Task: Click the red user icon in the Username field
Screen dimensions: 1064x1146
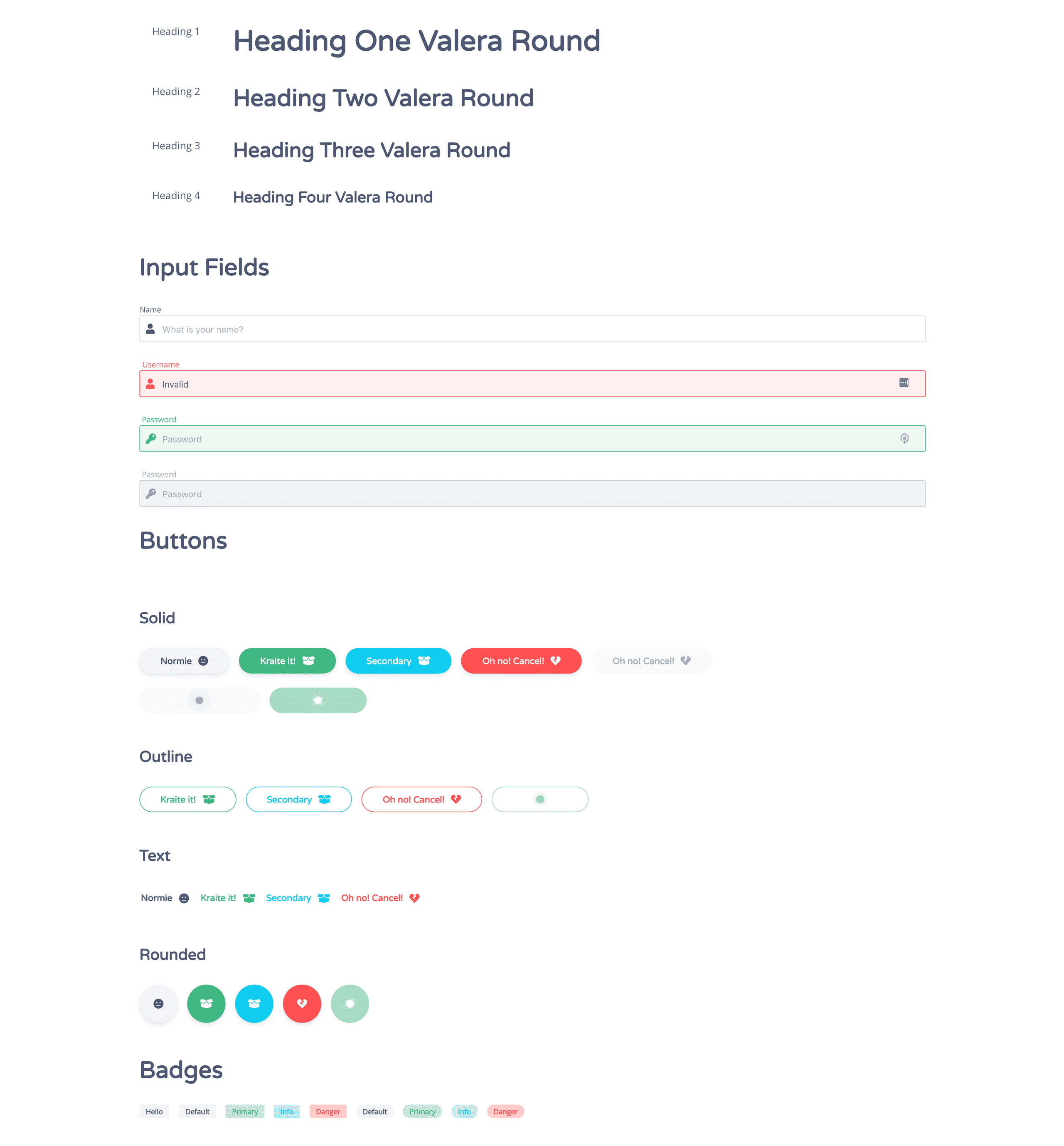Action: [x=150, y=383]
